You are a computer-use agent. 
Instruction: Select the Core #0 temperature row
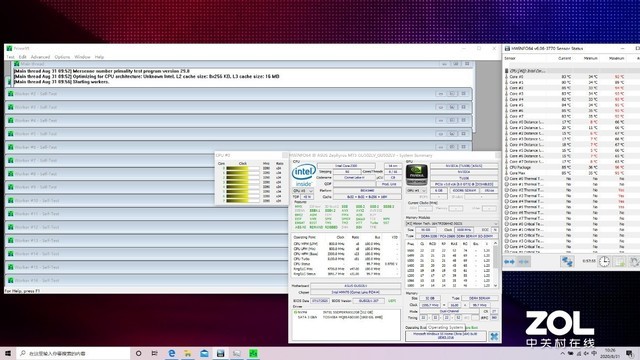pyautogui.click(x=571, y=76)
